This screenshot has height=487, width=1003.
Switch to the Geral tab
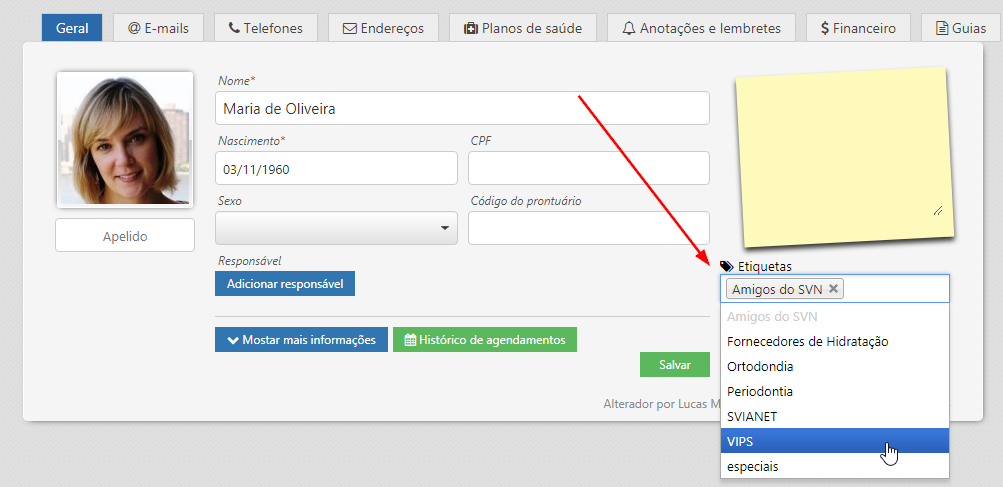click(x=72, y=28)
